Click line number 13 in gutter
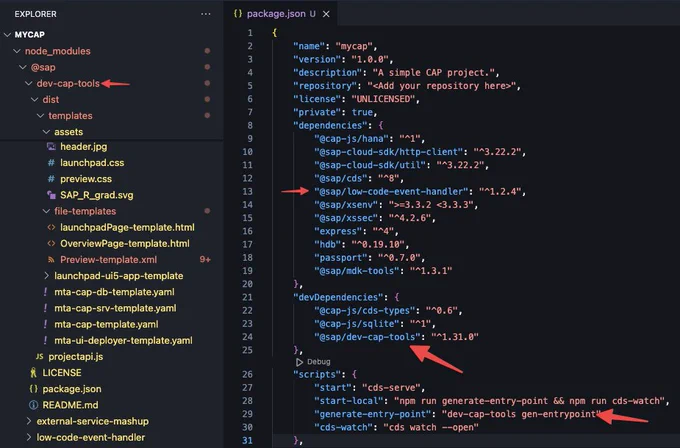 click(247, 191)
